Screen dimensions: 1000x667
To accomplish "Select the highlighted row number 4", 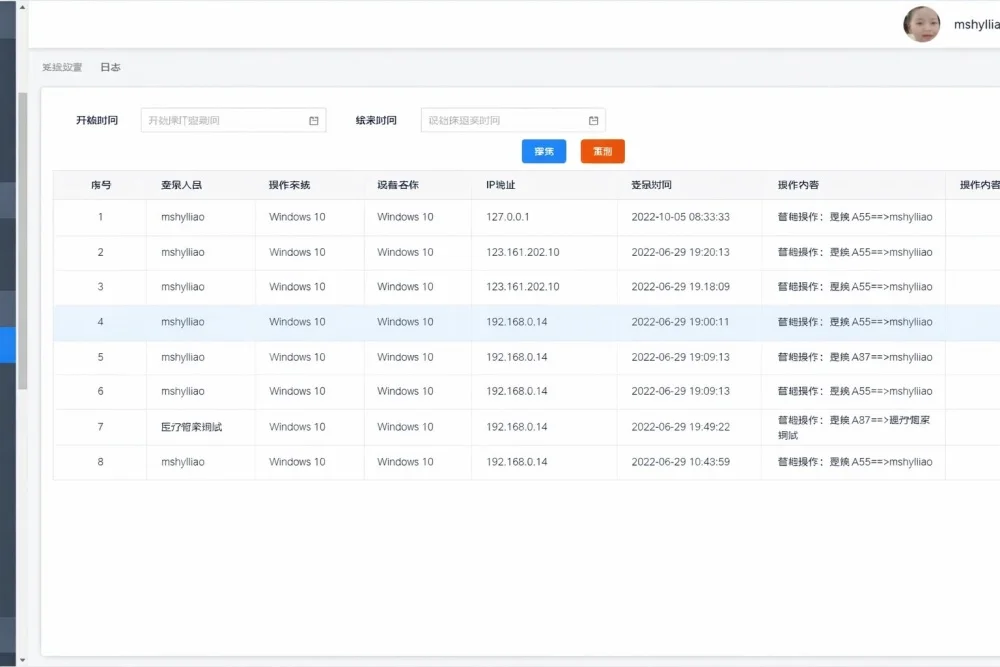I will pyautogui.click(x=100, y=322).
